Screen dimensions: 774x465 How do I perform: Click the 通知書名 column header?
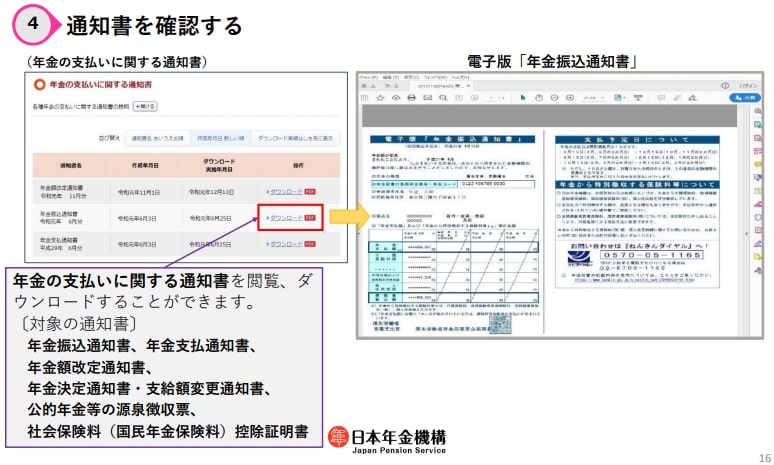point(71,165)
